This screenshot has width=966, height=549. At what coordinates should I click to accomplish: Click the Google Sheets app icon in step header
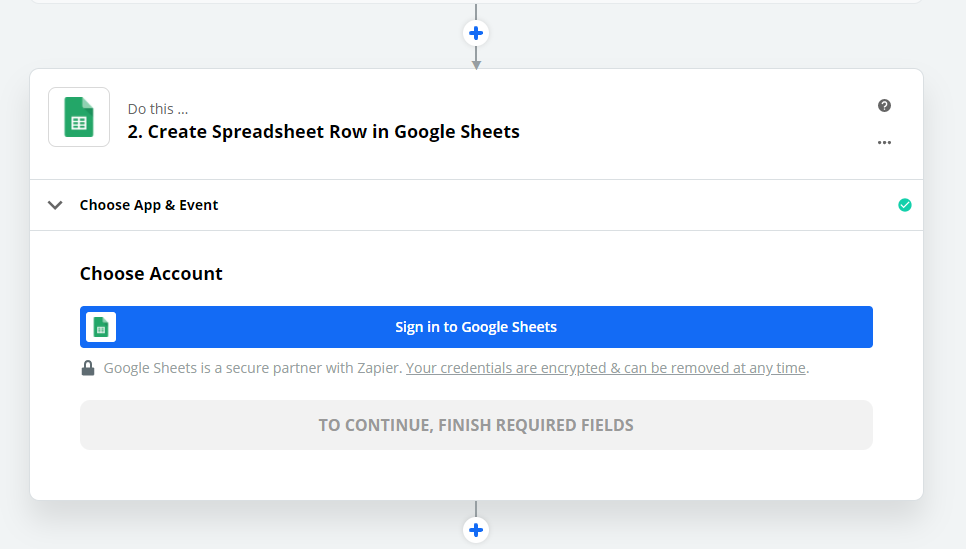(79, 117)
